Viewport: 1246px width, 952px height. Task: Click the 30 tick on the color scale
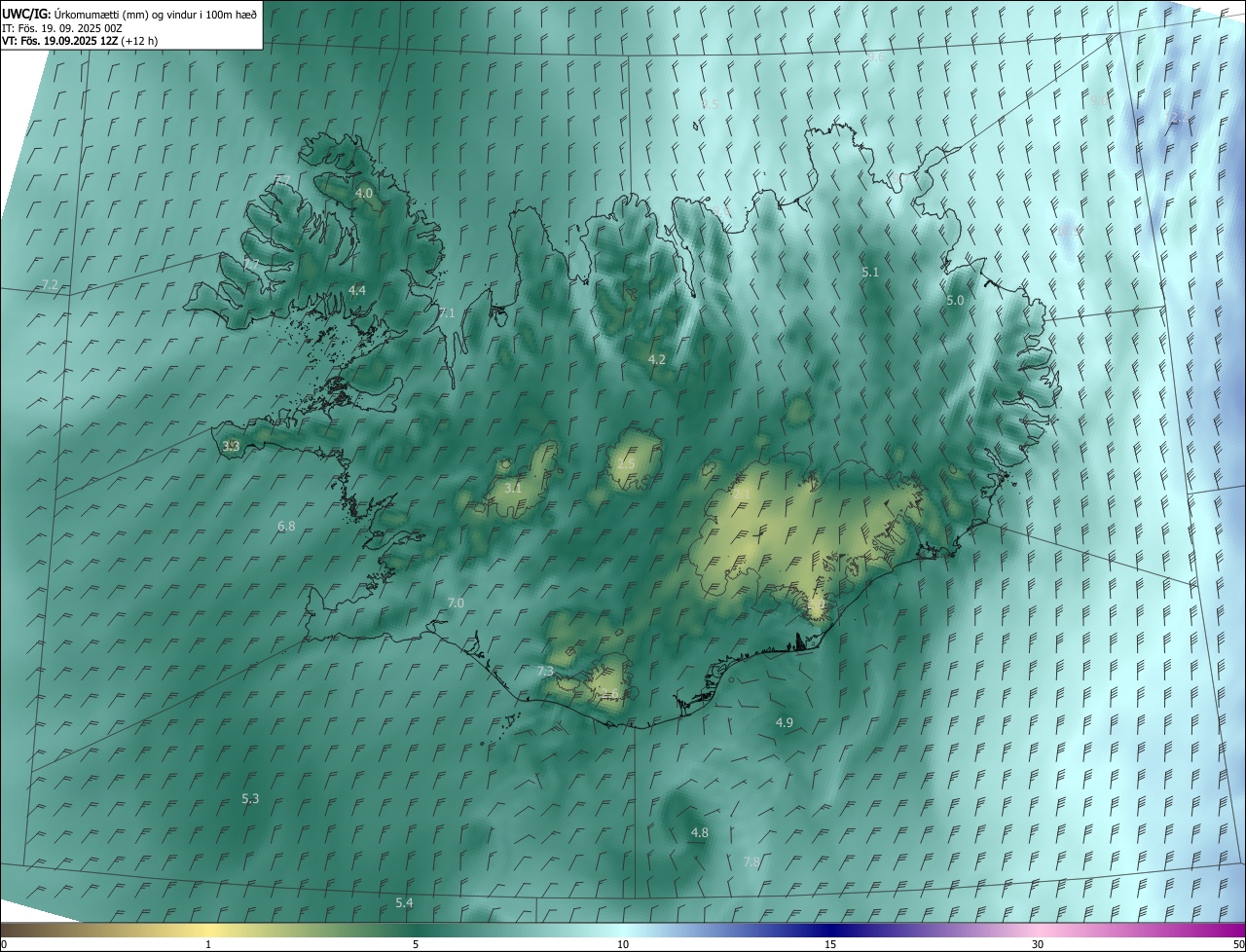[1038, 945]
